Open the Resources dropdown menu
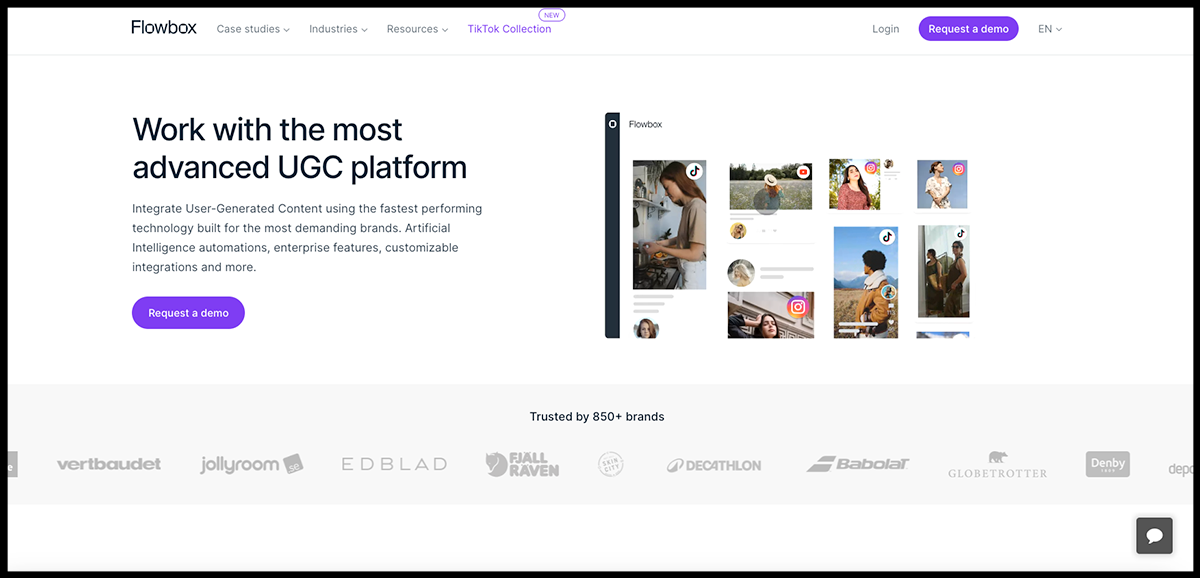 [x=417, y=29]
